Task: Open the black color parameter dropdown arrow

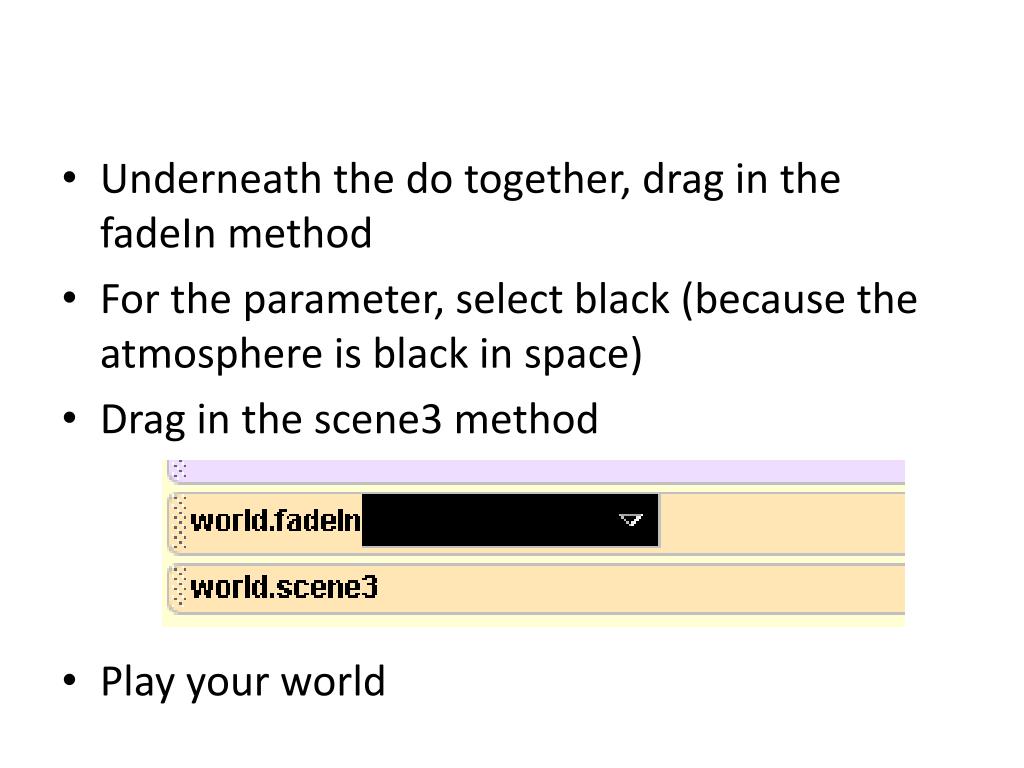Action: tap(630, 520)
